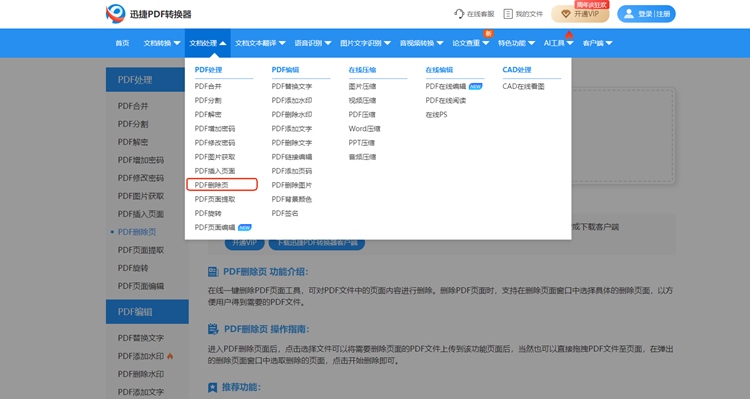This screenshot has width=750, height=399.
Task: Select PDF添加水印 in the dropdown menu
Action: point(292,100)
